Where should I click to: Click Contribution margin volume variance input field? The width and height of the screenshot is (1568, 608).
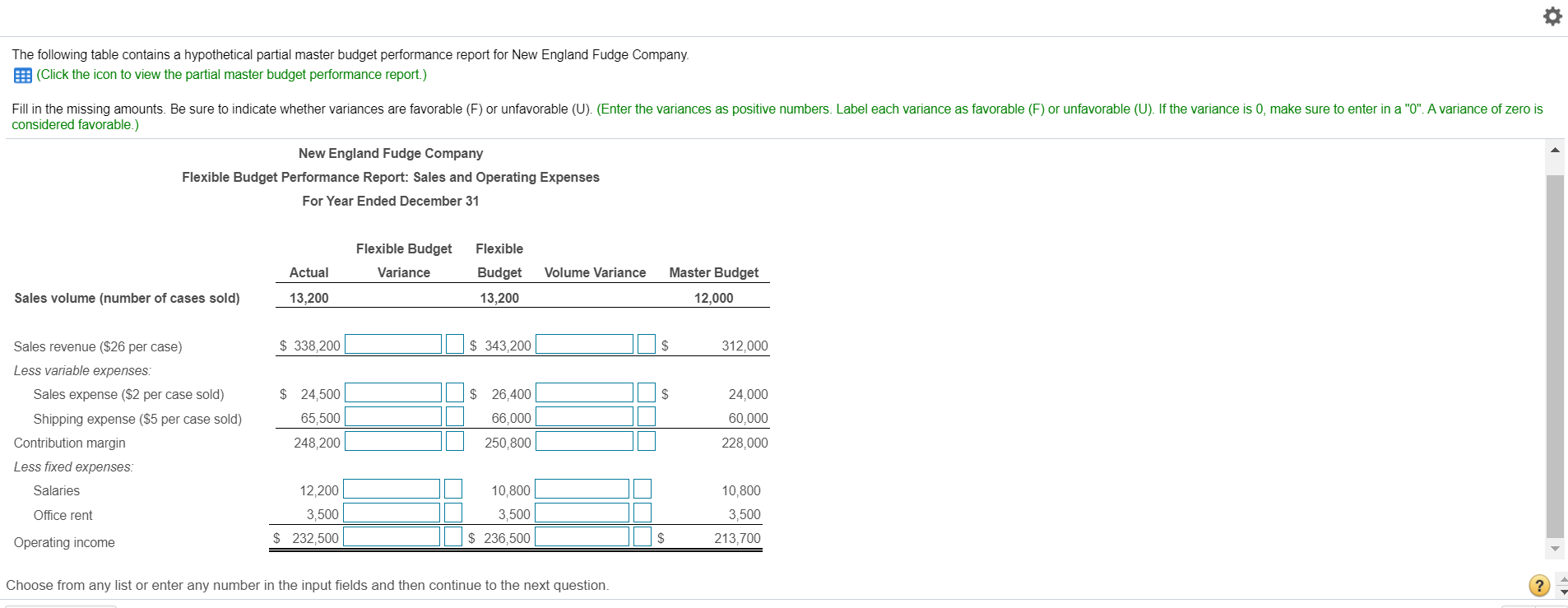pyautogui.click(x=584, y=441)
